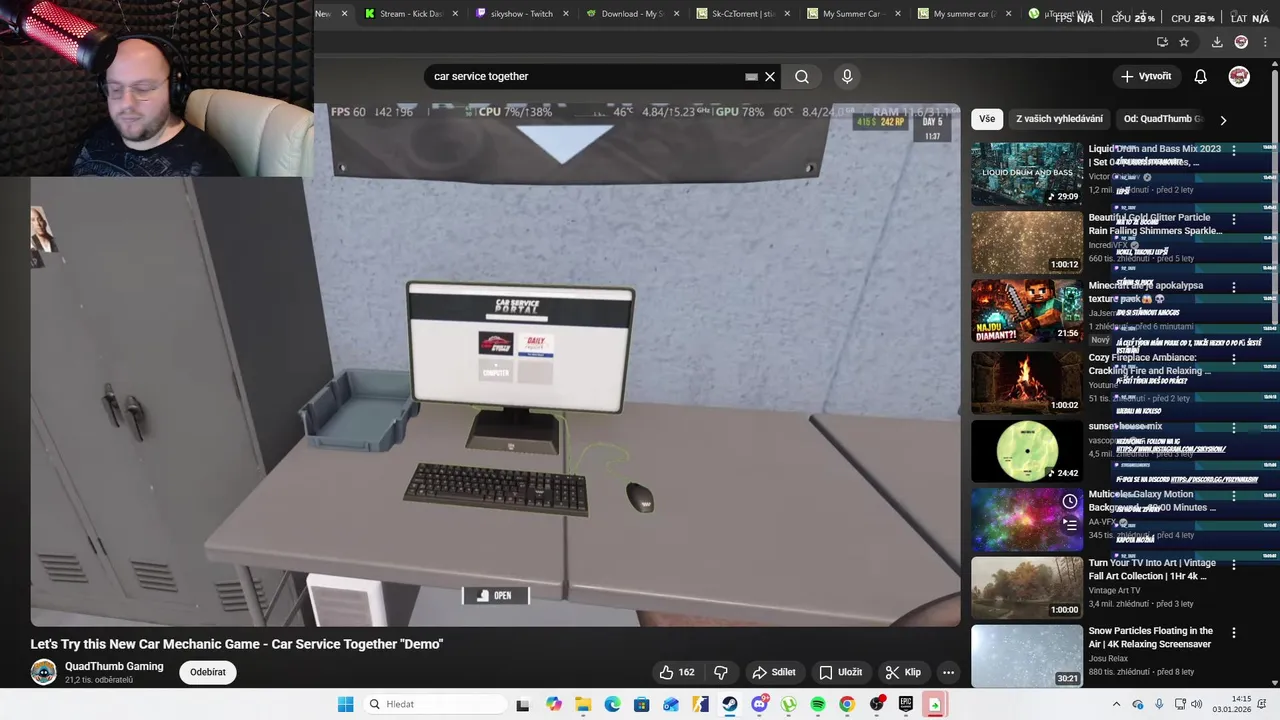Open the system tray volume icon

pyautogui.click(x=1197, y=704)
